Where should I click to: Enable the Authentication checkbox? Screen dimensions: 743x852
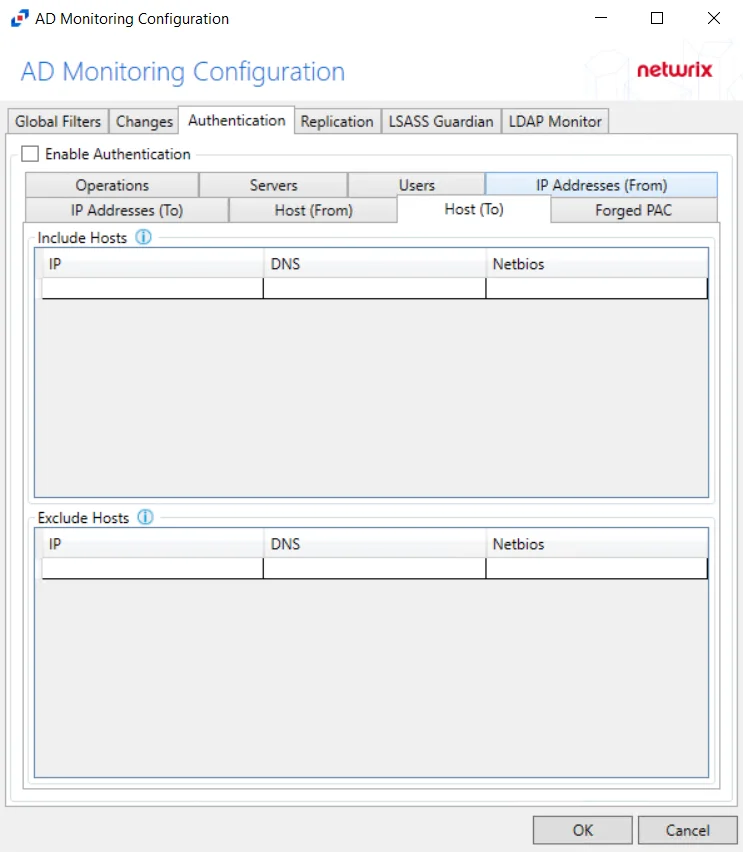tap(30, 154)
